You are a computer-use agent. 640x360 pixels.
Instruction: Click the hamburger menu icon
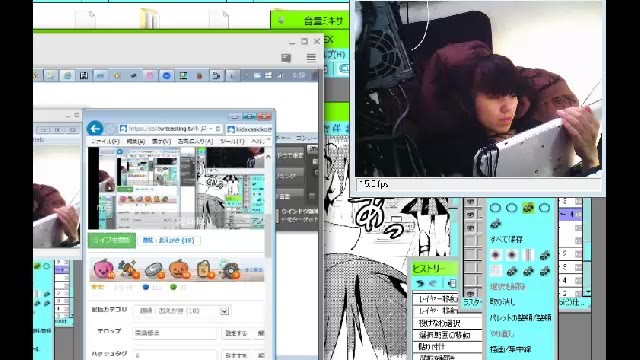pos(311,58)
